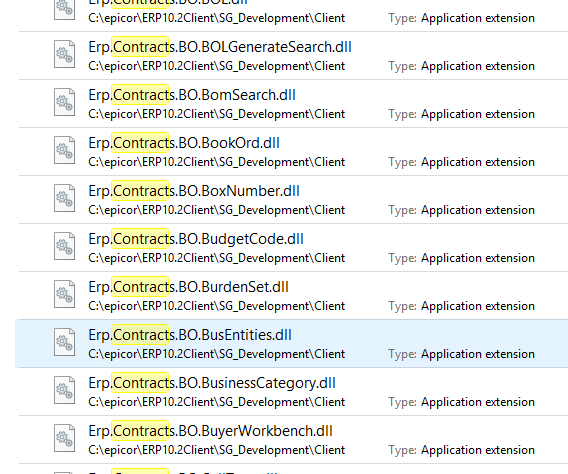Viewport: 568px width, 474px height.
Task: Click the DLL icon beside Erp.Contracts.BO.BusEntities.dll
Action: point(64,342)
